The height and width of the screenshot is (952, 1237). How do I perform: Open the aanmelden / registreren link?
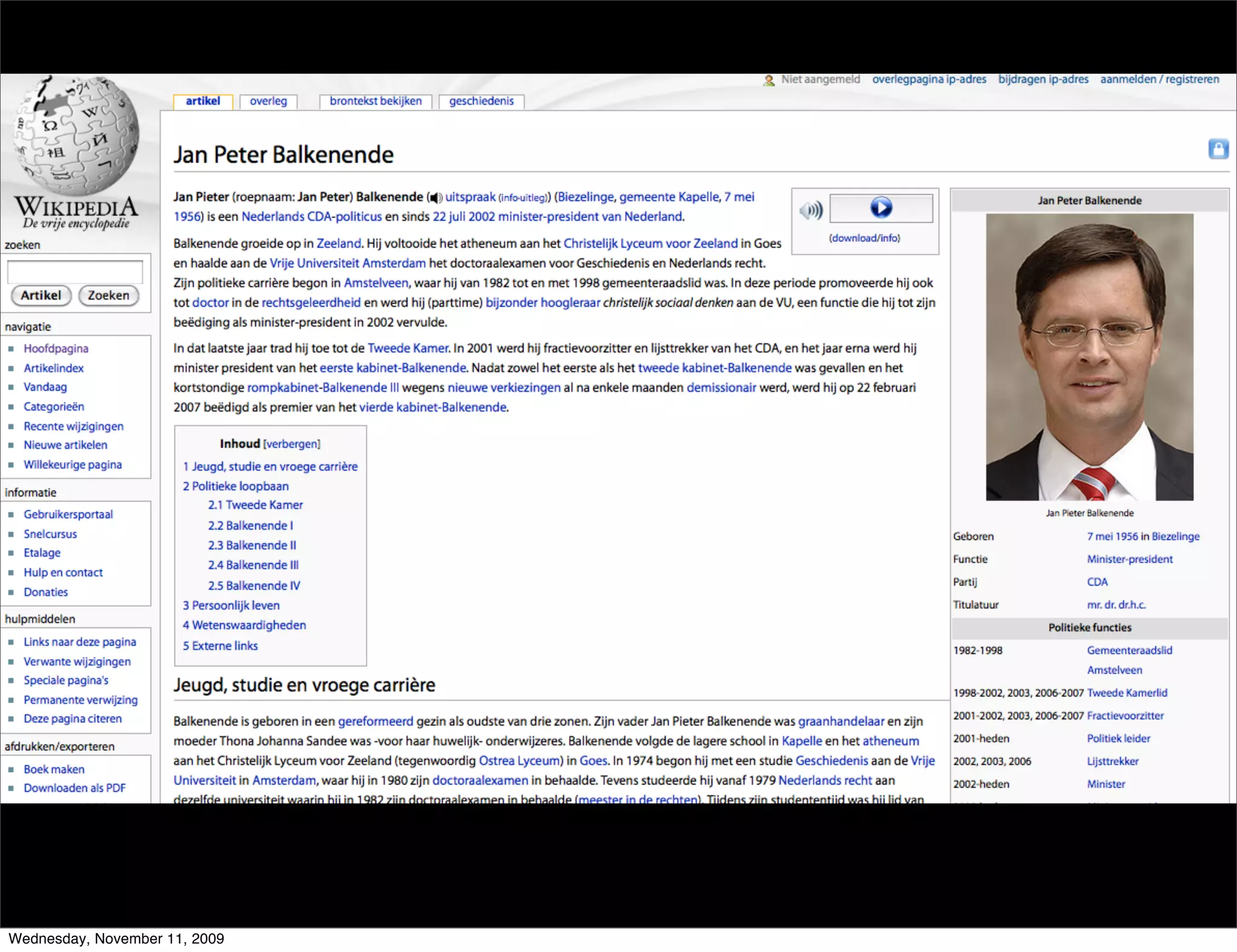1159,79
